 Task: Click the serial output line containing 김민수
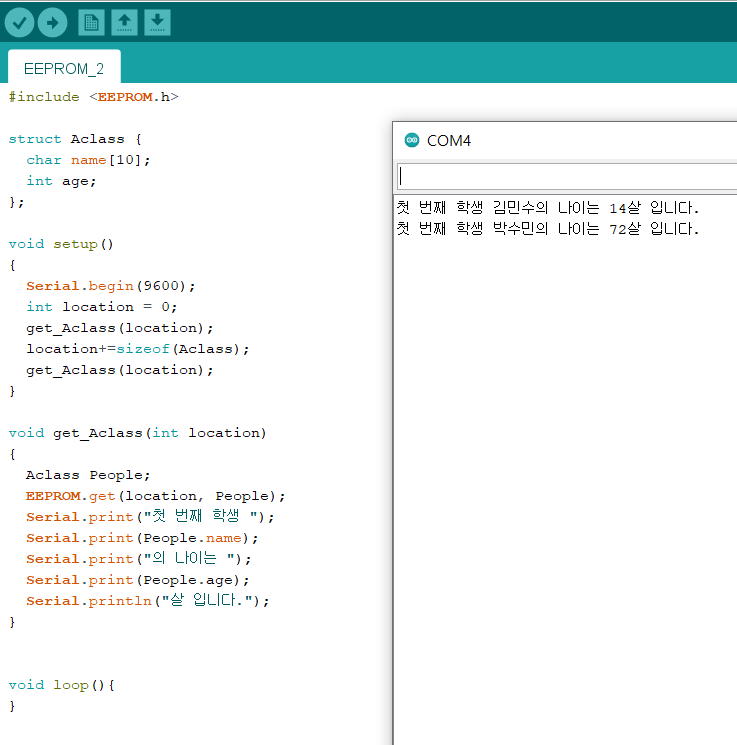pyautogui.click(x=548, y=208)
